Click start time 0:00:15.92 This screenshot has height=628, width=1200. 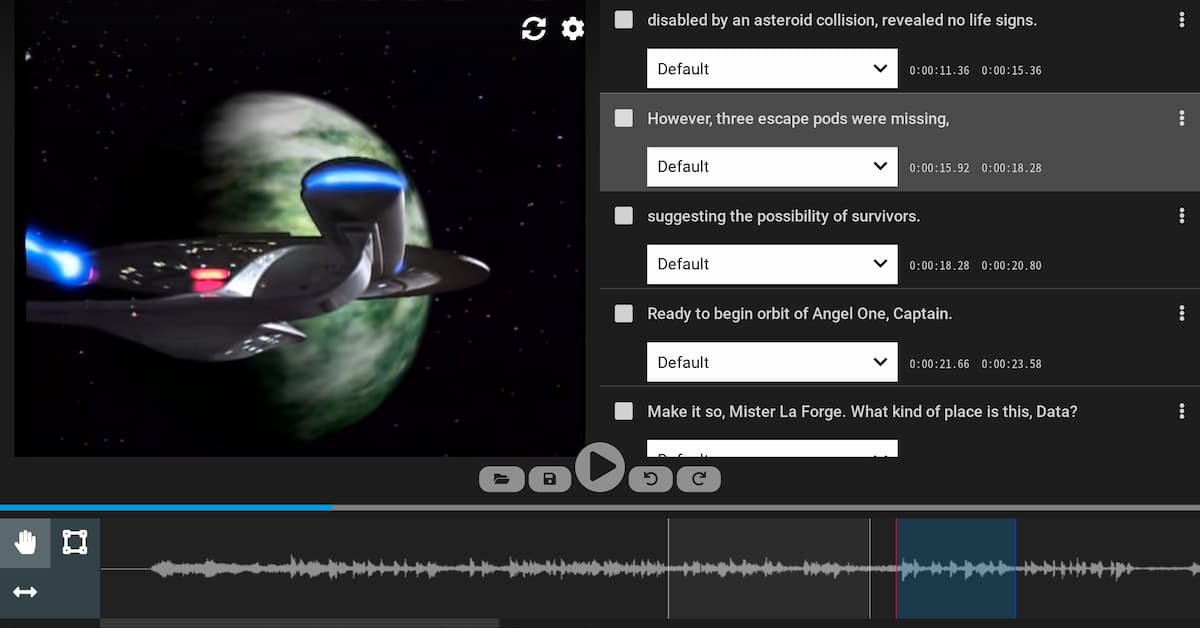[x=939, y=168]
